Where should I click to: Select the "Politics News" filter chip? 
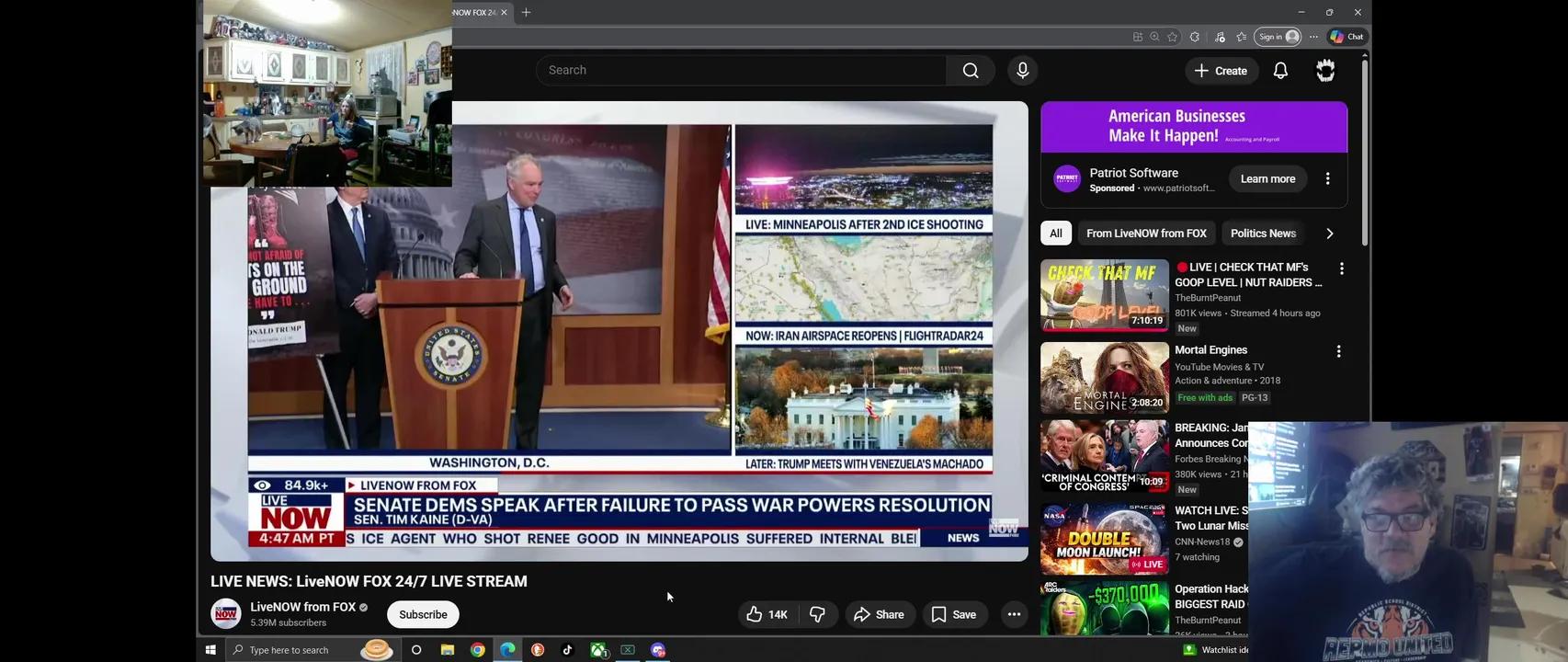point(1263,234)
